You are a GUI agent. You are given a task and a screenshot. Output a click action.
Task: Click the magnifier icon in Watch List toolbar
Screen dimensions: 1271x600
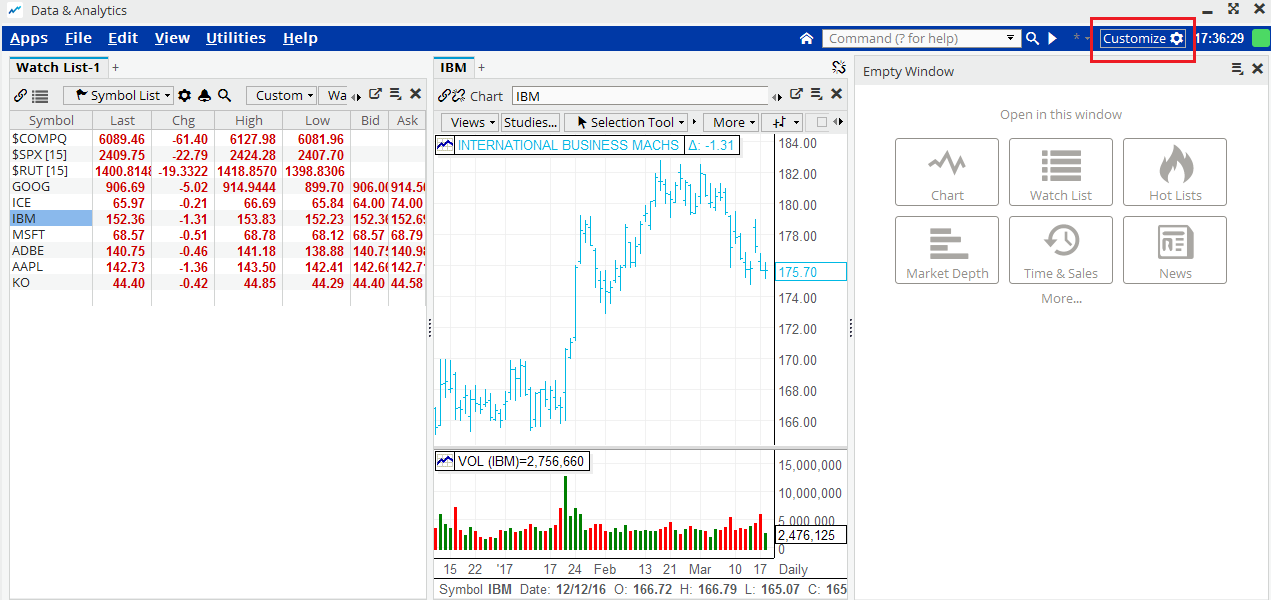point(225,95)
